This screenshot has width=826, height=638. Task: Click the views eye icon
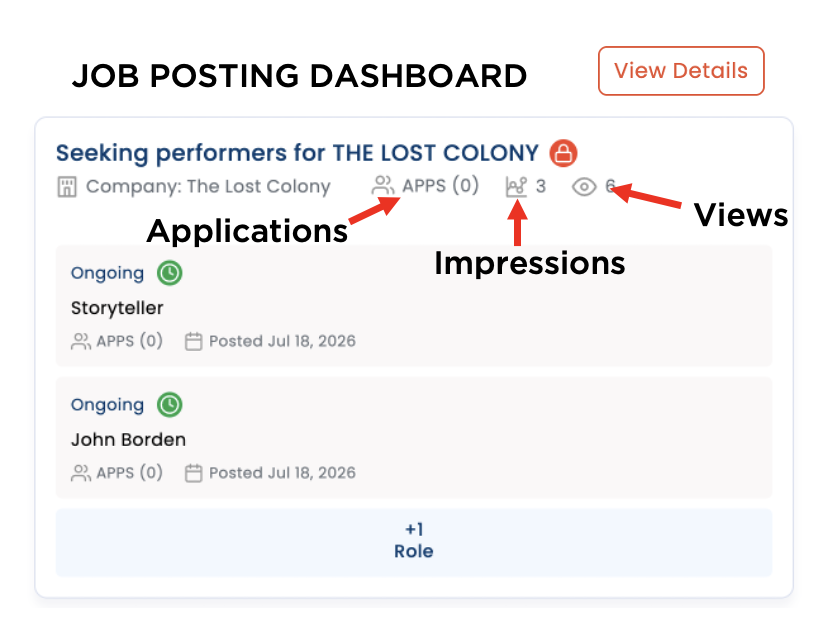(x=584, y=187)
